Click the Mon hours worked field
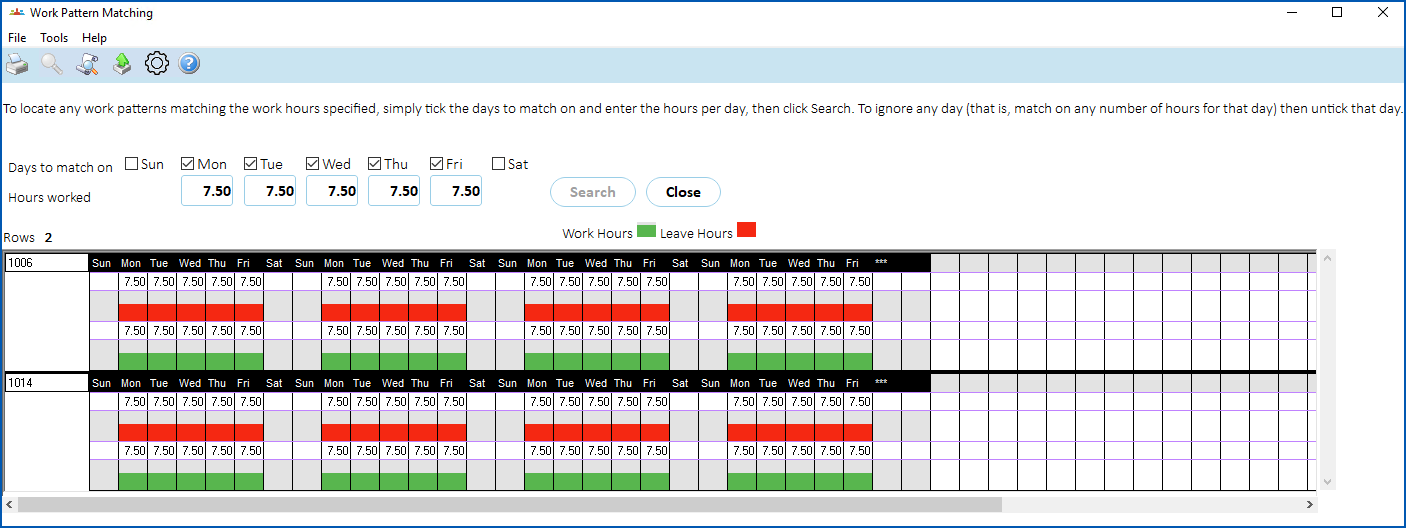1406x528 pixels. [x=207, y=191]
